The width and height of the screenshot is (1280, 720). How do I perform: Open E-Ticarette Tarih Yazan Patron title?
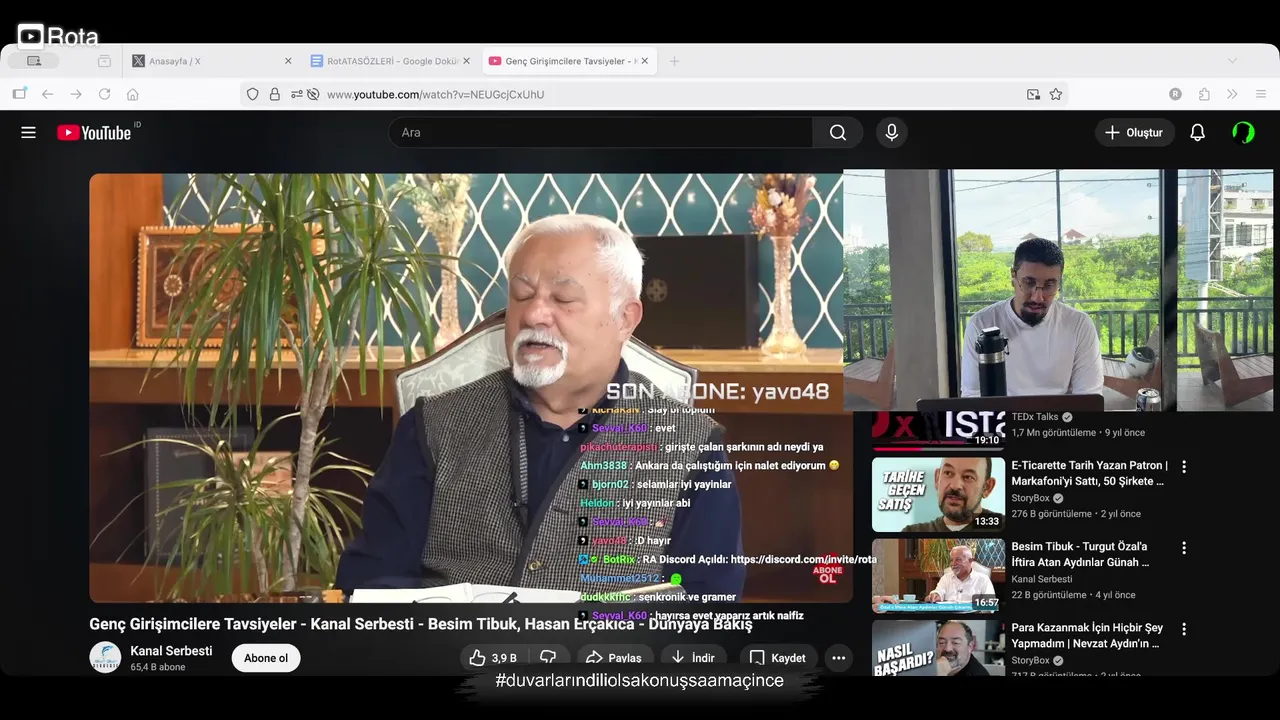1089,473
